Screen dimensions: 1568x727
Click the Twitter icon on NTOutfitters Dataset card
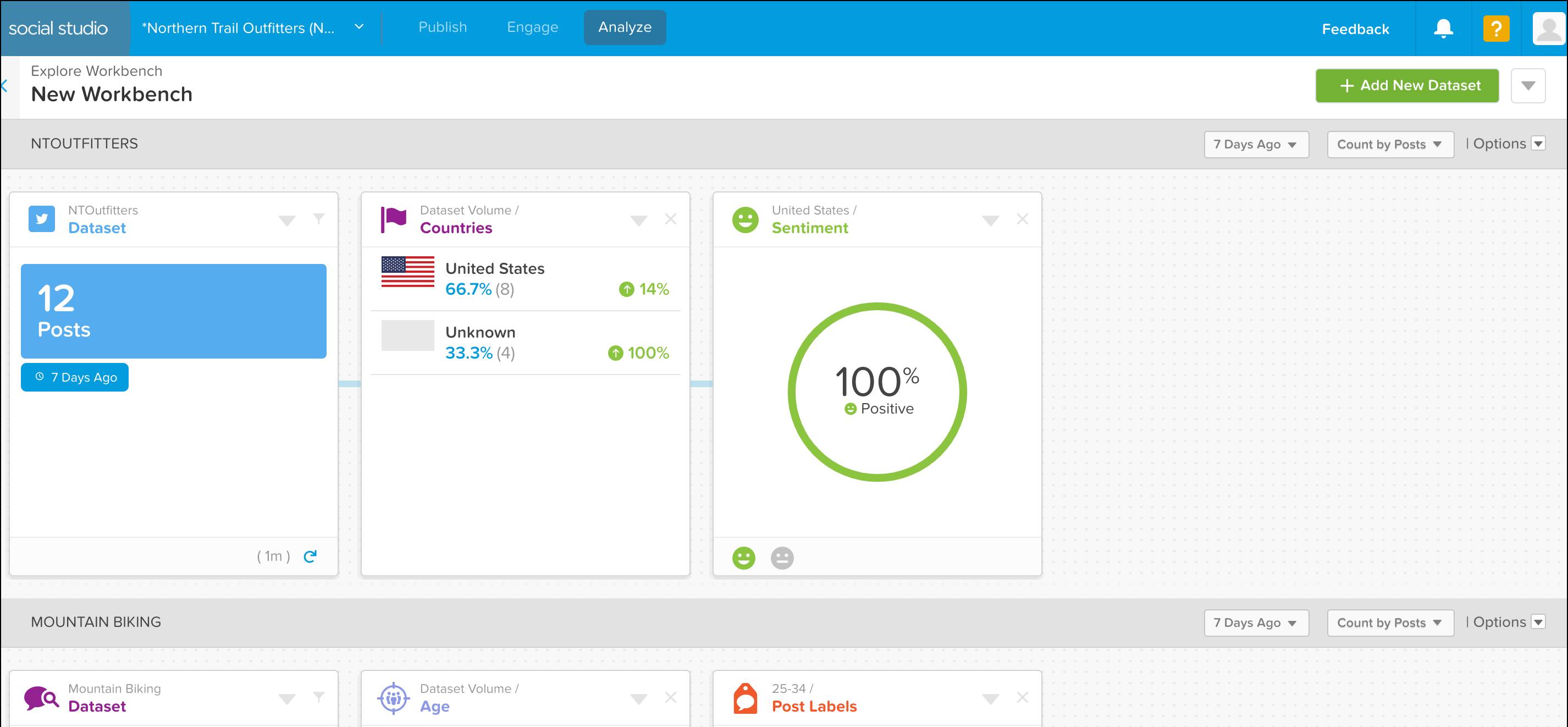coord(41,219)
